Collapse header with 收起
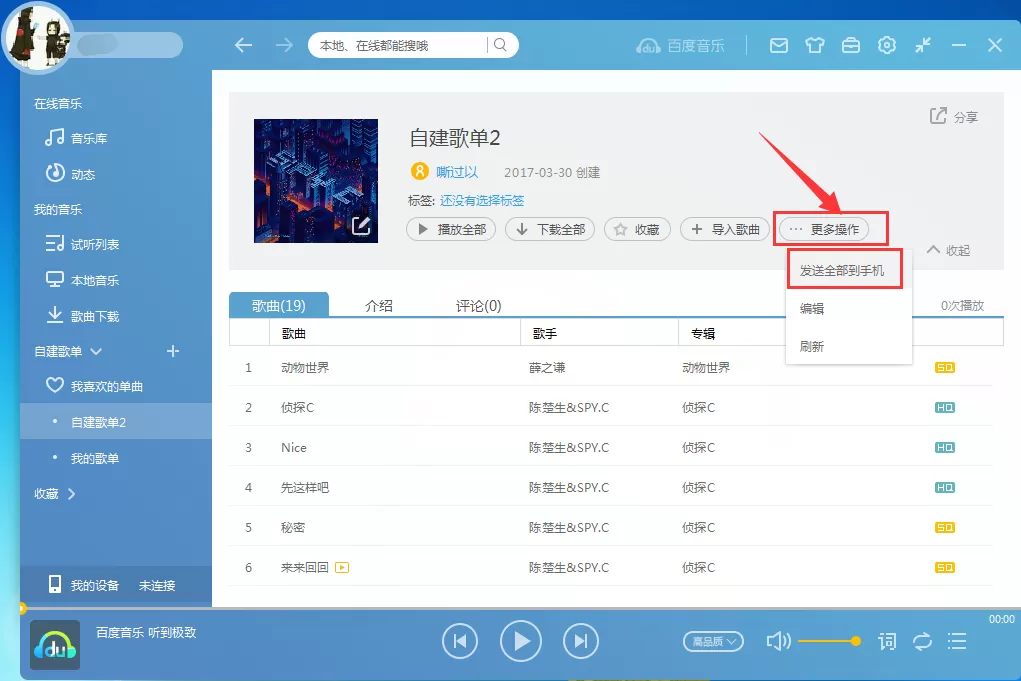 (949, 250)
